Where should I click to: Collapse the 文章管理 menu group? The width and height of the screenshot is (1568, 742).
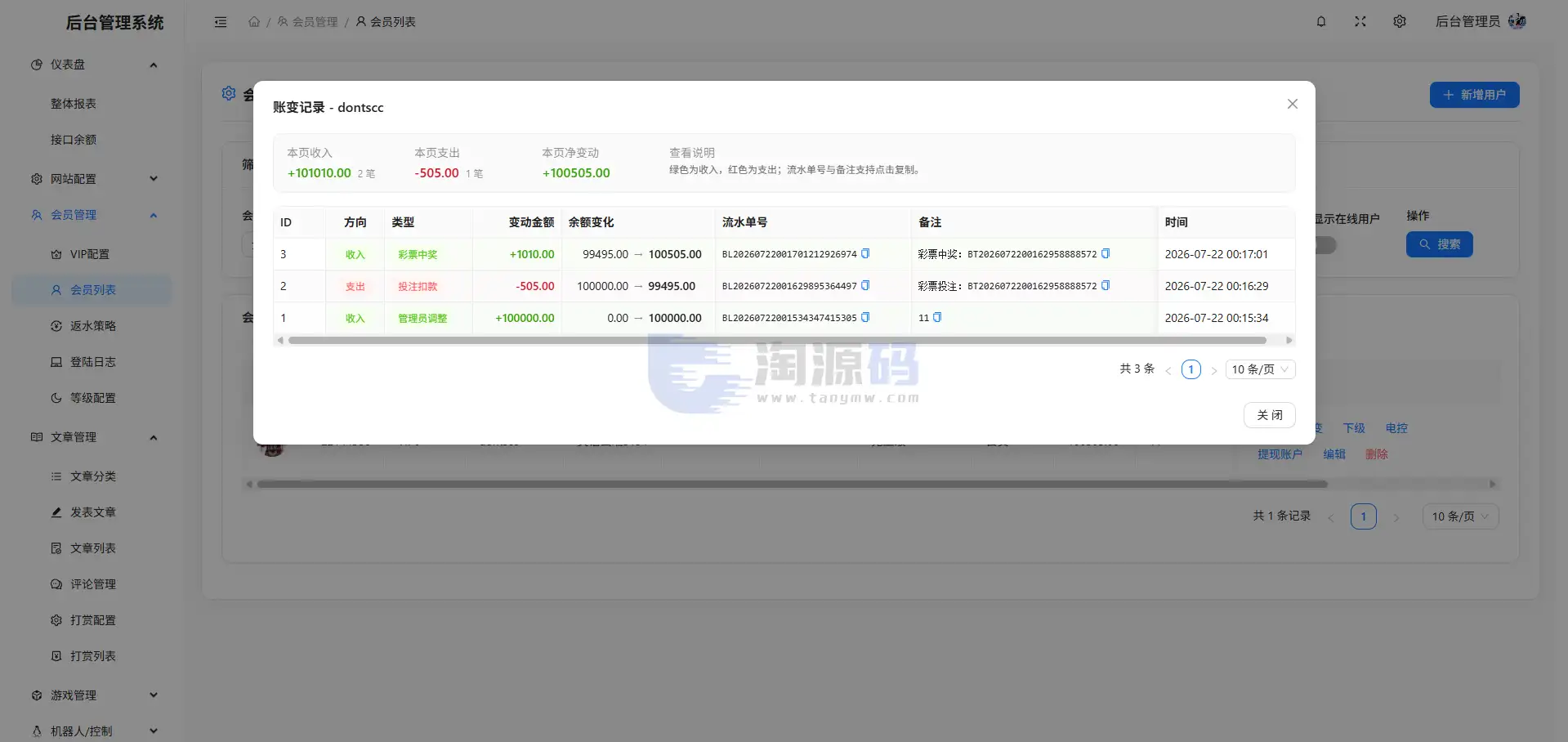tap(92, 437)
